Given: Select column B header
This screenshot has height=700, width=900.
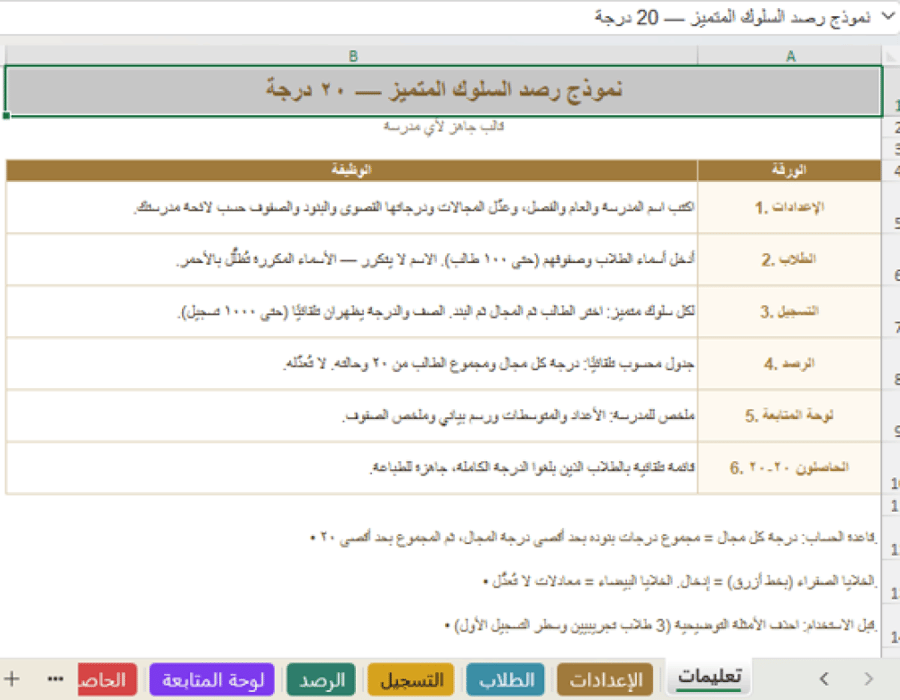Looking at the screenshot, I should pos(352,56).
